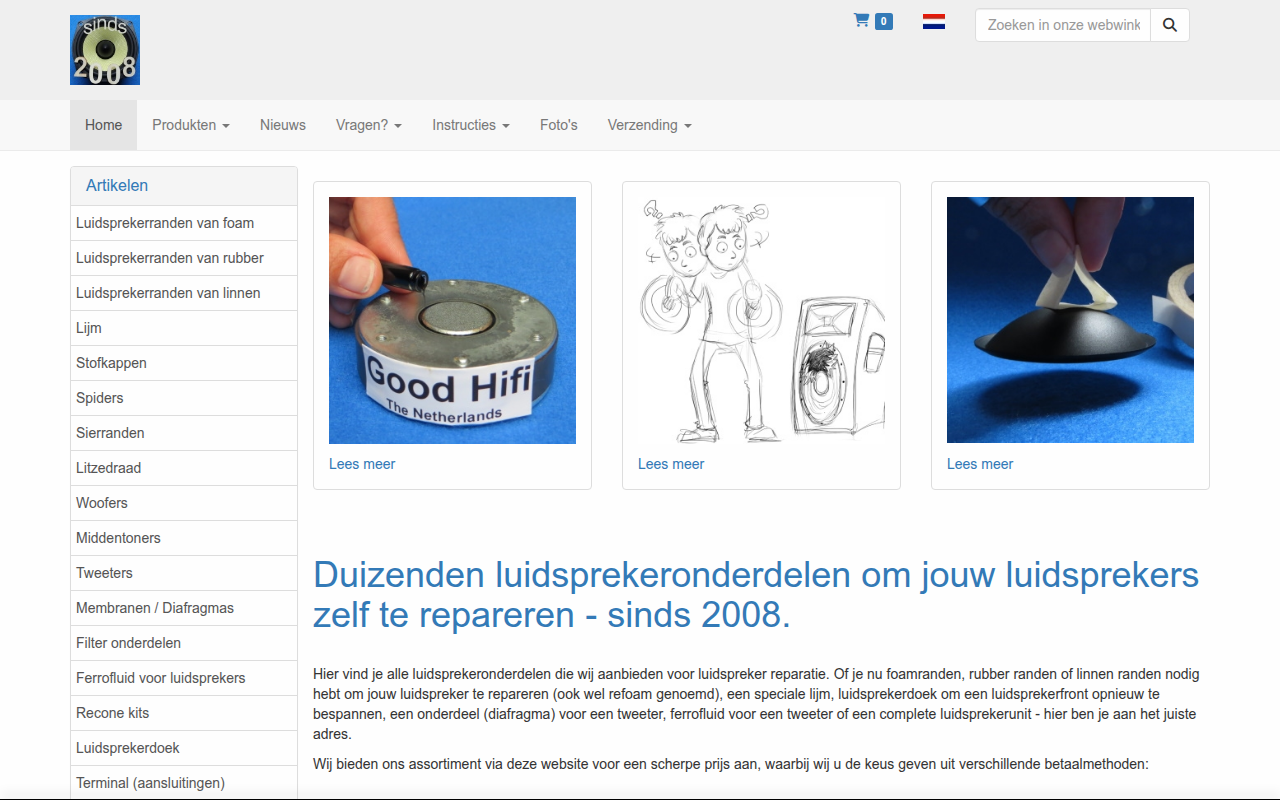
Task: Click 'Lees meer' under Good Hifi image
Action: click(x=362, y=464)
